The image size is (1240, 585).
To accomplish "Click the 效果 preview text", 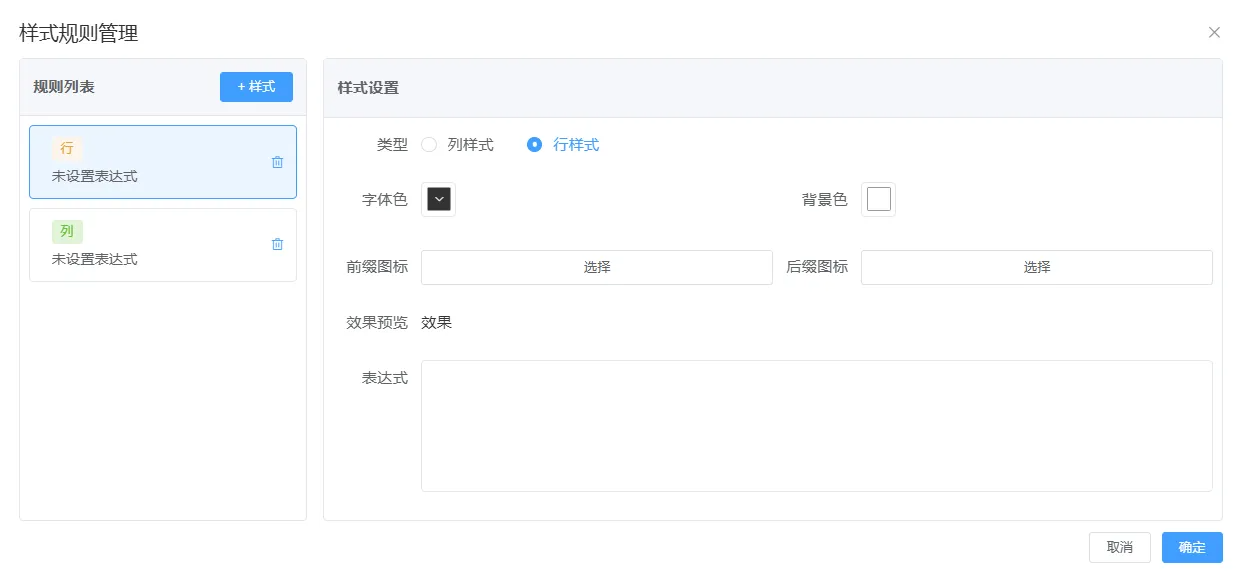I will (x=437, y=323).
